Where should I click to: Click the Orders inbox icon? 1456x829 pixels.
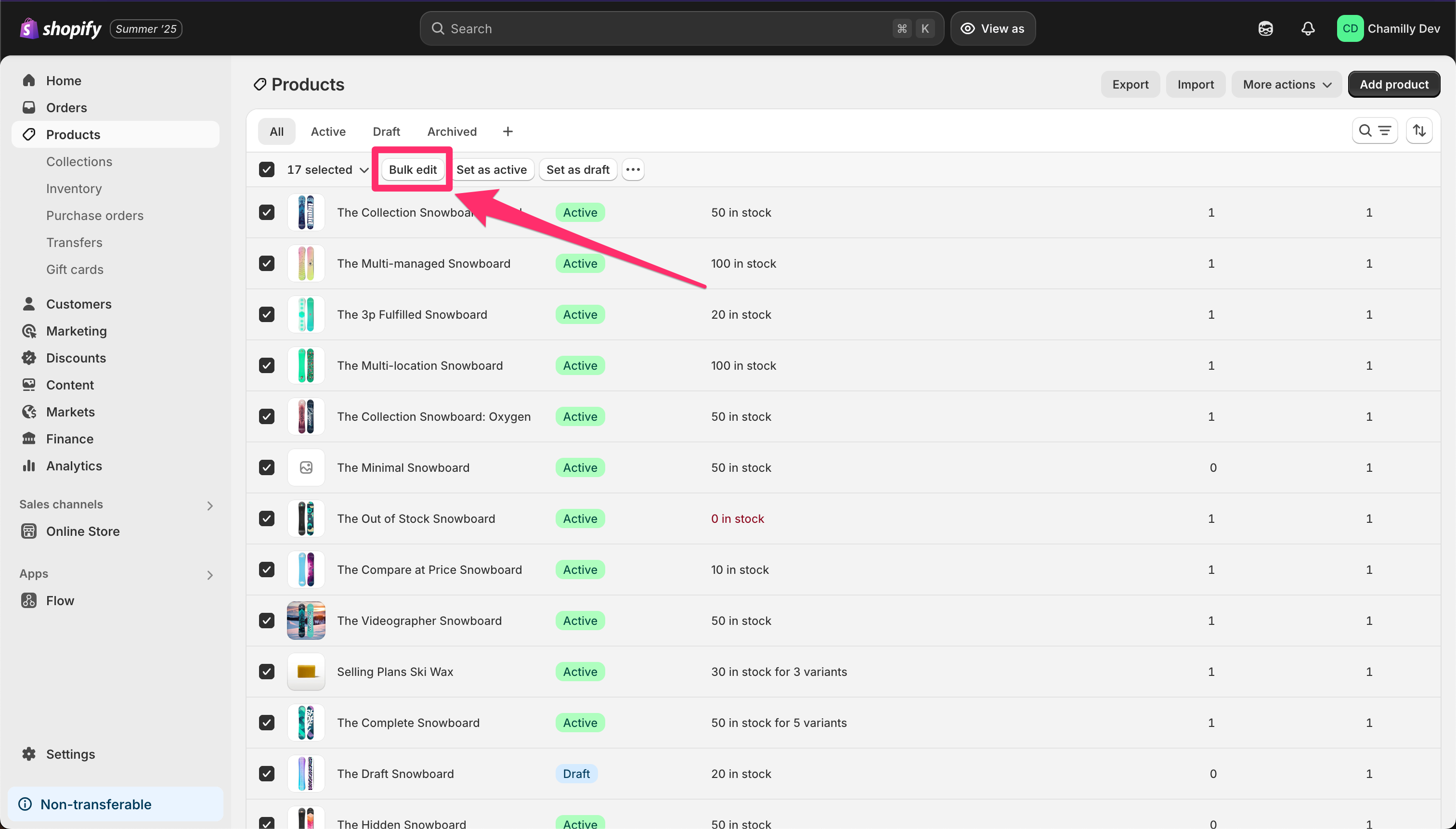coord(29,107)
